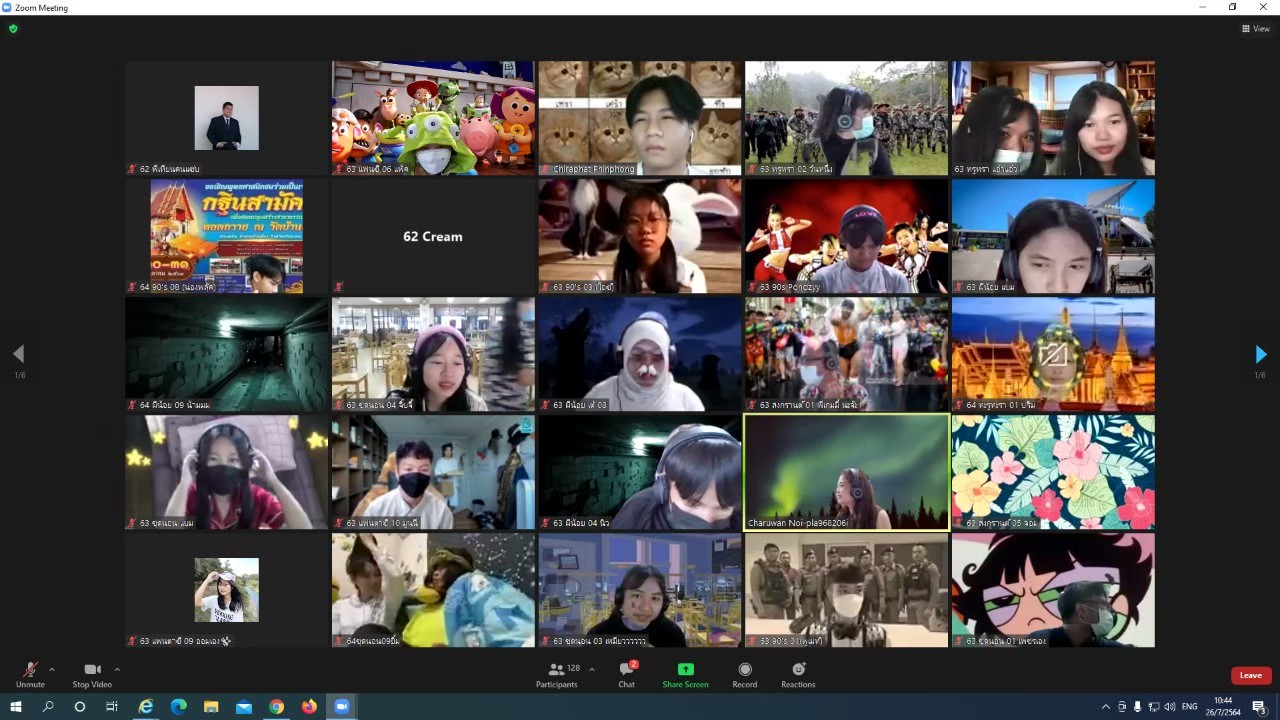Viewport: 1280px width, 720px height.
Task: Expand the caret next to Participants
Action: [x=592, y=670]
